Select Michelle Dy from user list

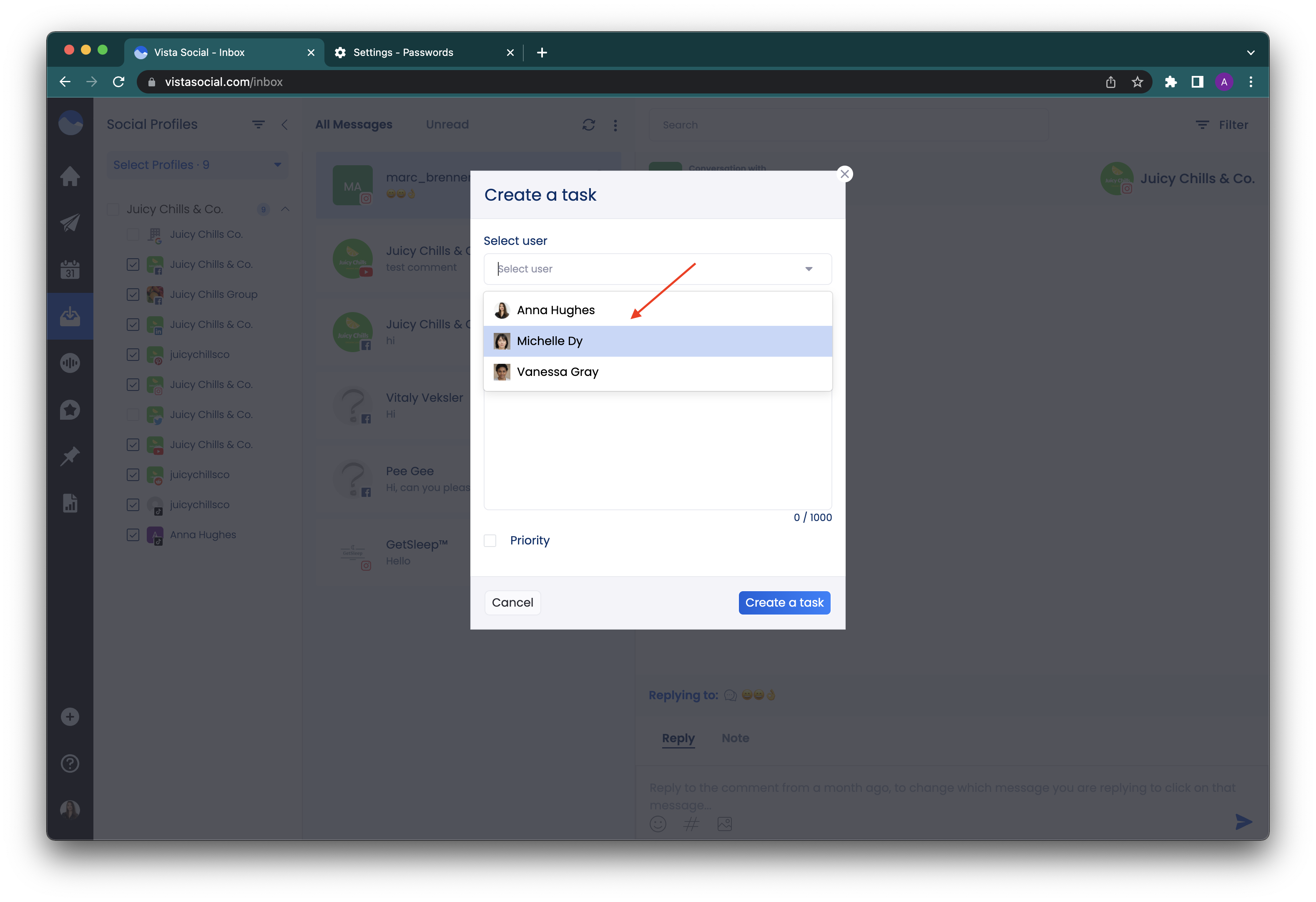pos(658,341)
